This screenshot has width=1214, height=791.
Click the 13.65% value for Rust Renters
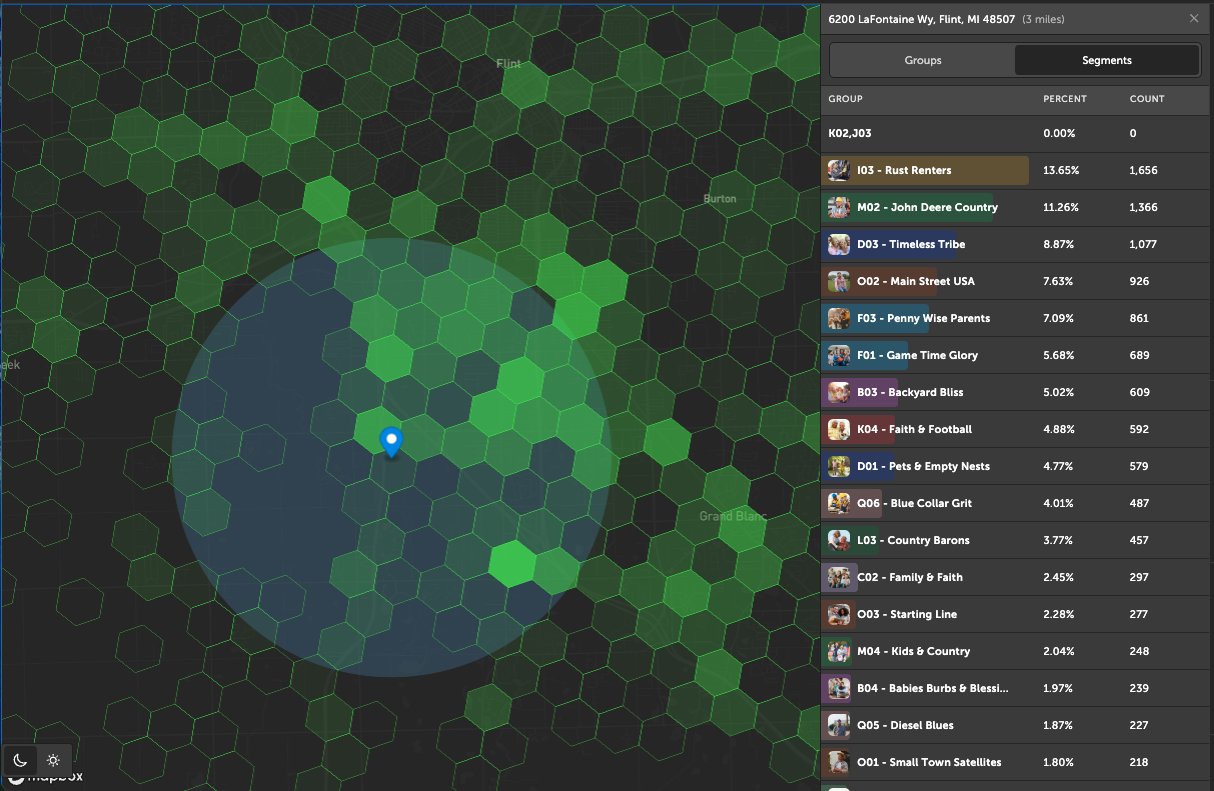[1061, 170]
